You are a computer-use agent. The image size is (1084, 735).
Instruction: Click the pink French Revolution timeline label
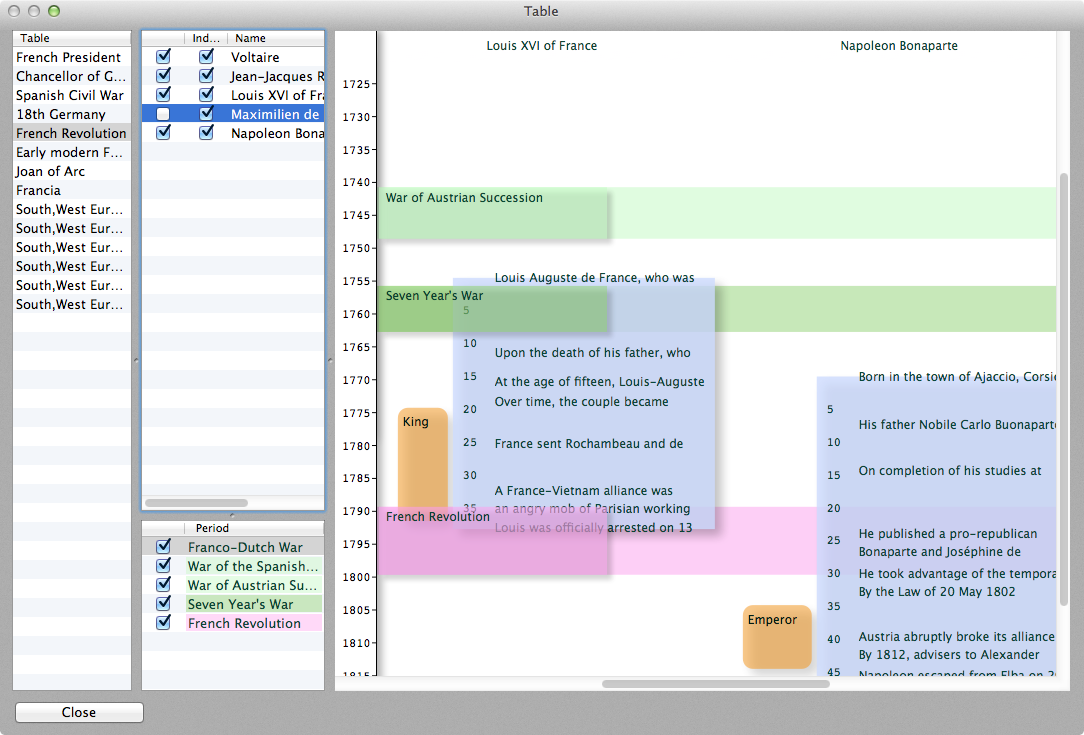[438, 517]
